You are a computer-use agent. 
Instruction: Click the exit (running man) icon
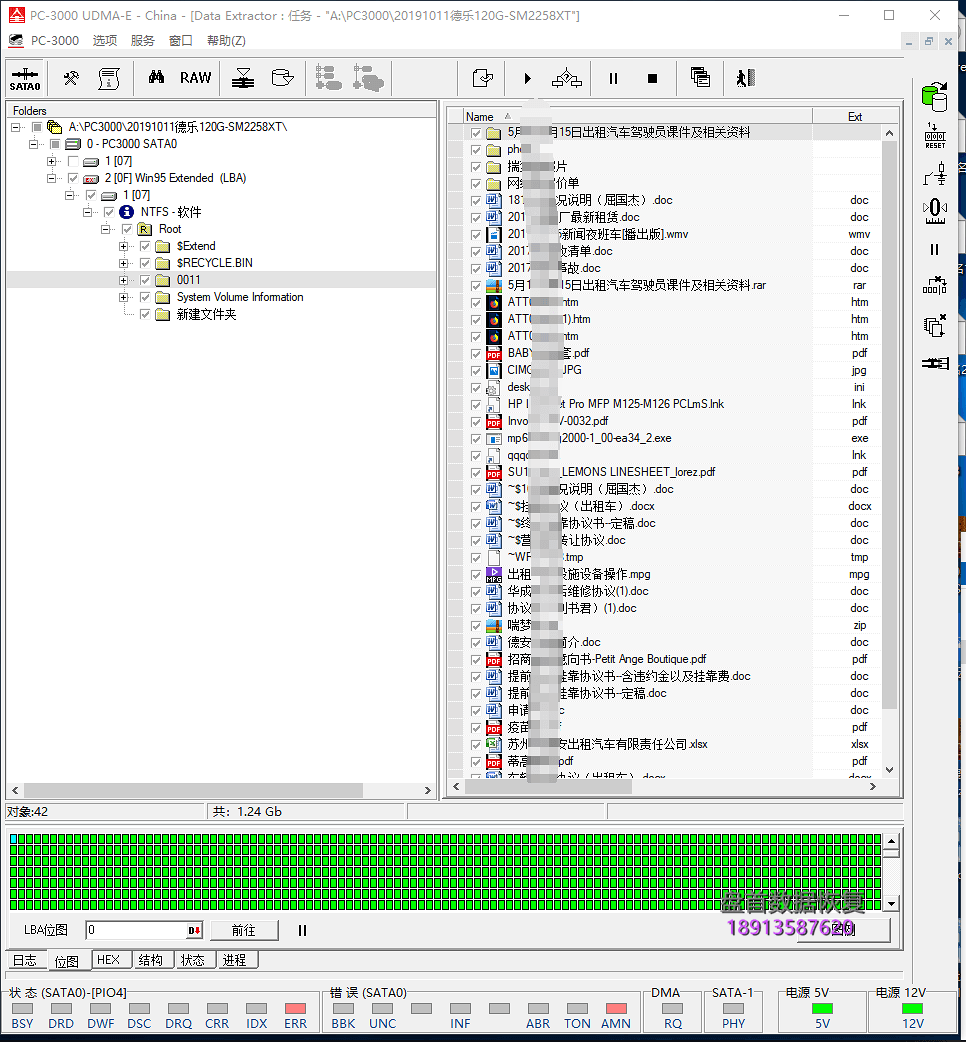point(746,78)
